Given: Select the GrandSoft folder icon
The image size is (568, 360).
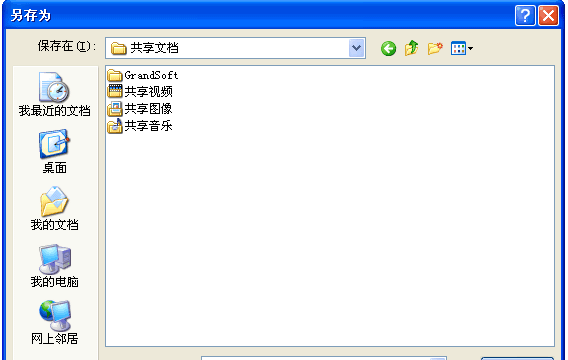Looking at the screenshot, I should (115, 75).
